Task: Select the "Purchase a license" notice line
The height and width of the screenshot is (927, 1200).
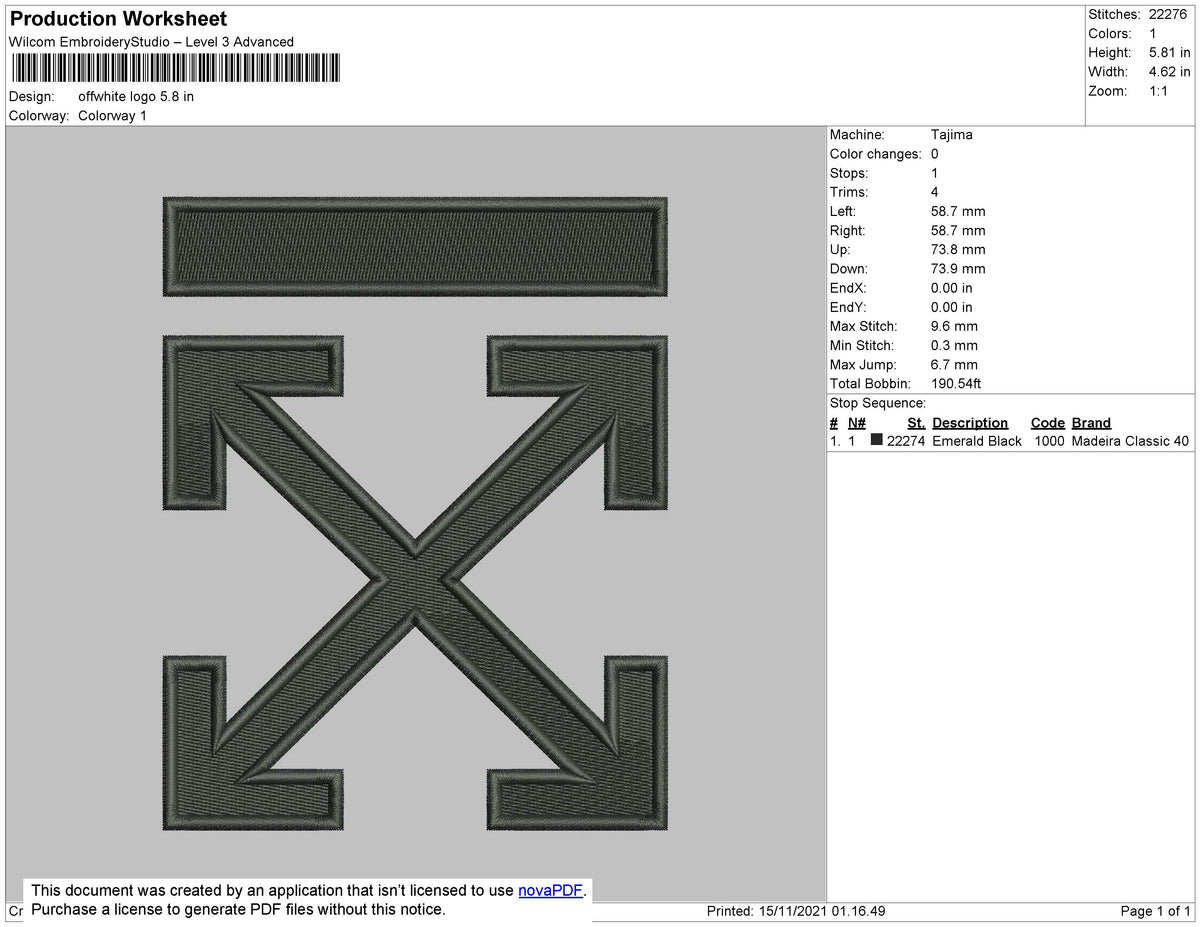Action: tap(238, 909)
